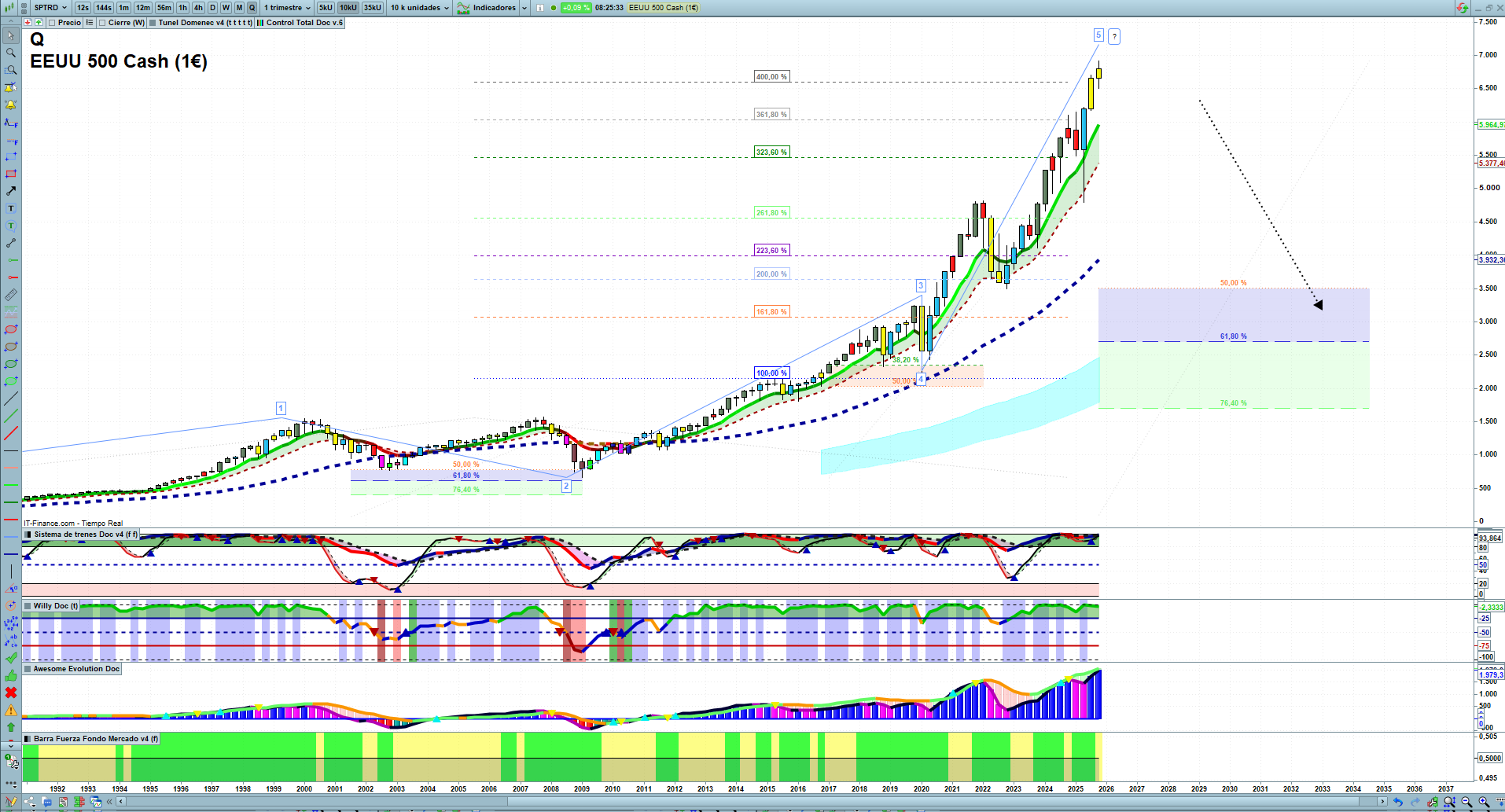
Task: Toggle the Cierre (W) checkbox
Action: point(102,23)
